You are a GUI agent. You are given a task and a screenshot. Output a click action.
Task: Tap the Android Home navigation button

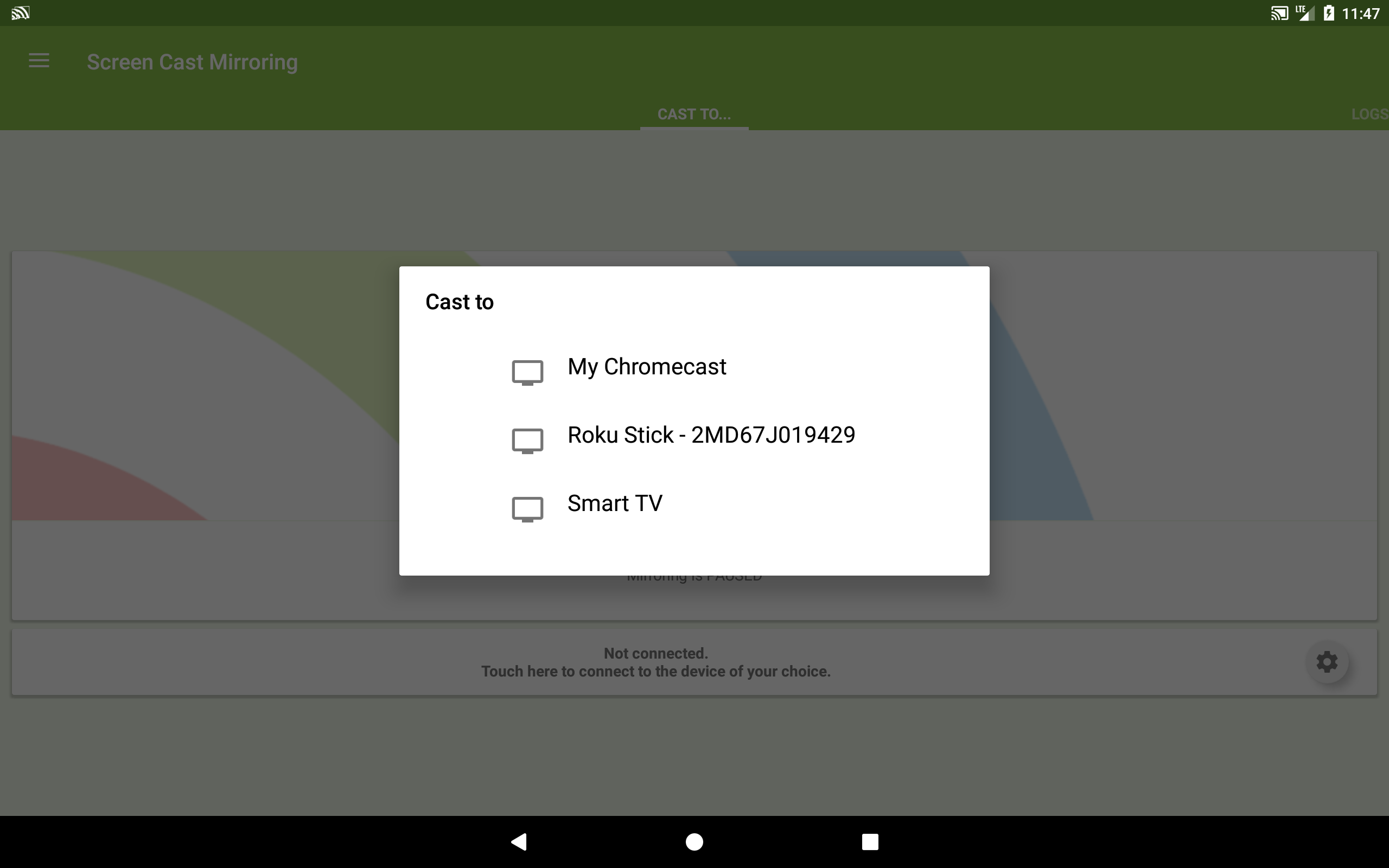tap(694, 841)
